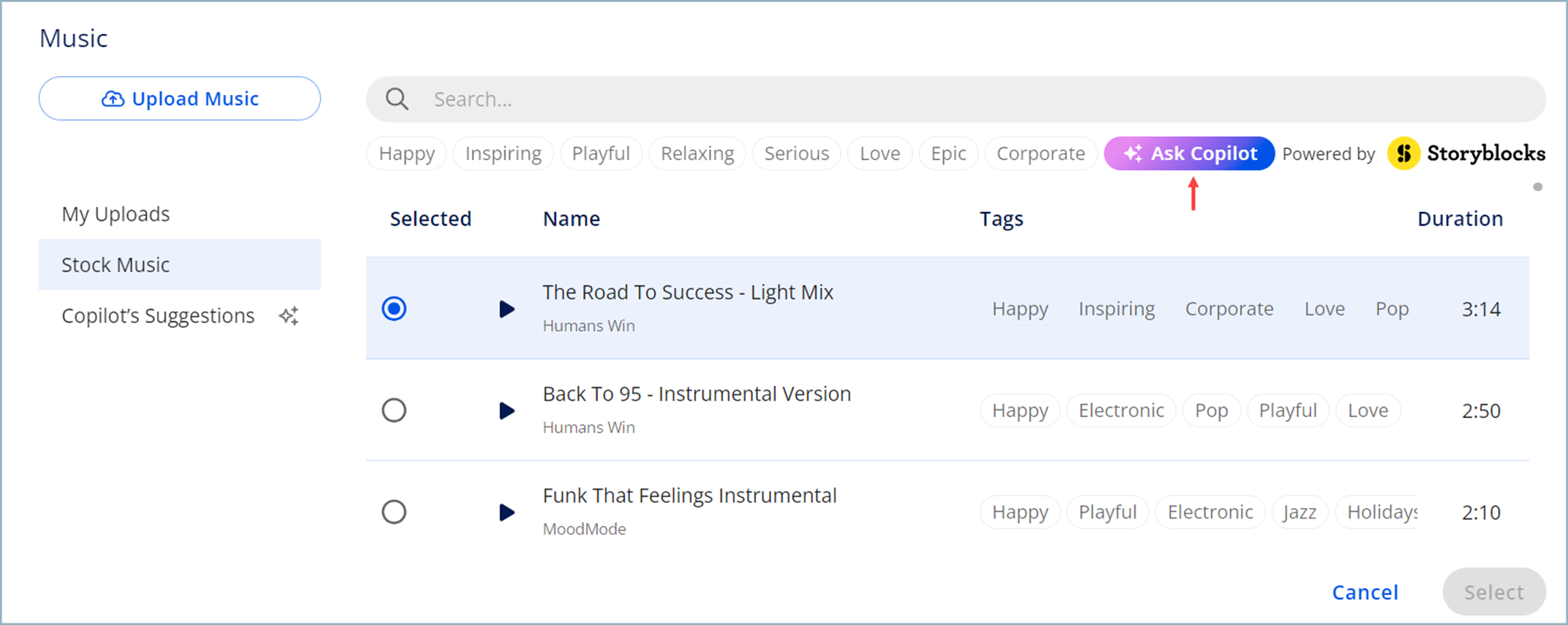Click the search magnifier icon
This screenshot has height=625, width=1568.
tap(398, 99)
